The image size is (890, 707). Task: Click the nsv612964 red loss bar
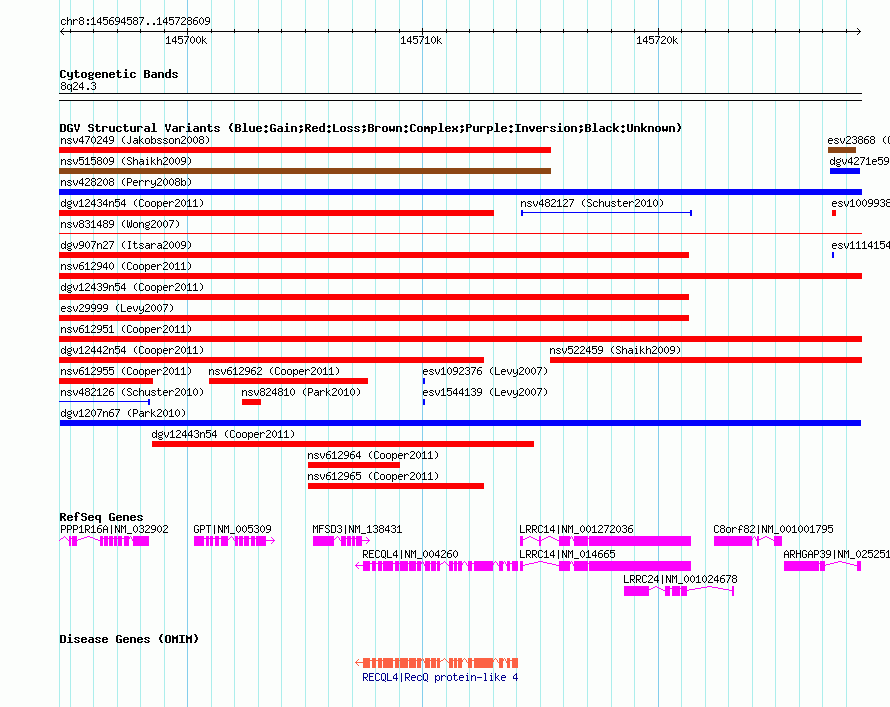354,465
